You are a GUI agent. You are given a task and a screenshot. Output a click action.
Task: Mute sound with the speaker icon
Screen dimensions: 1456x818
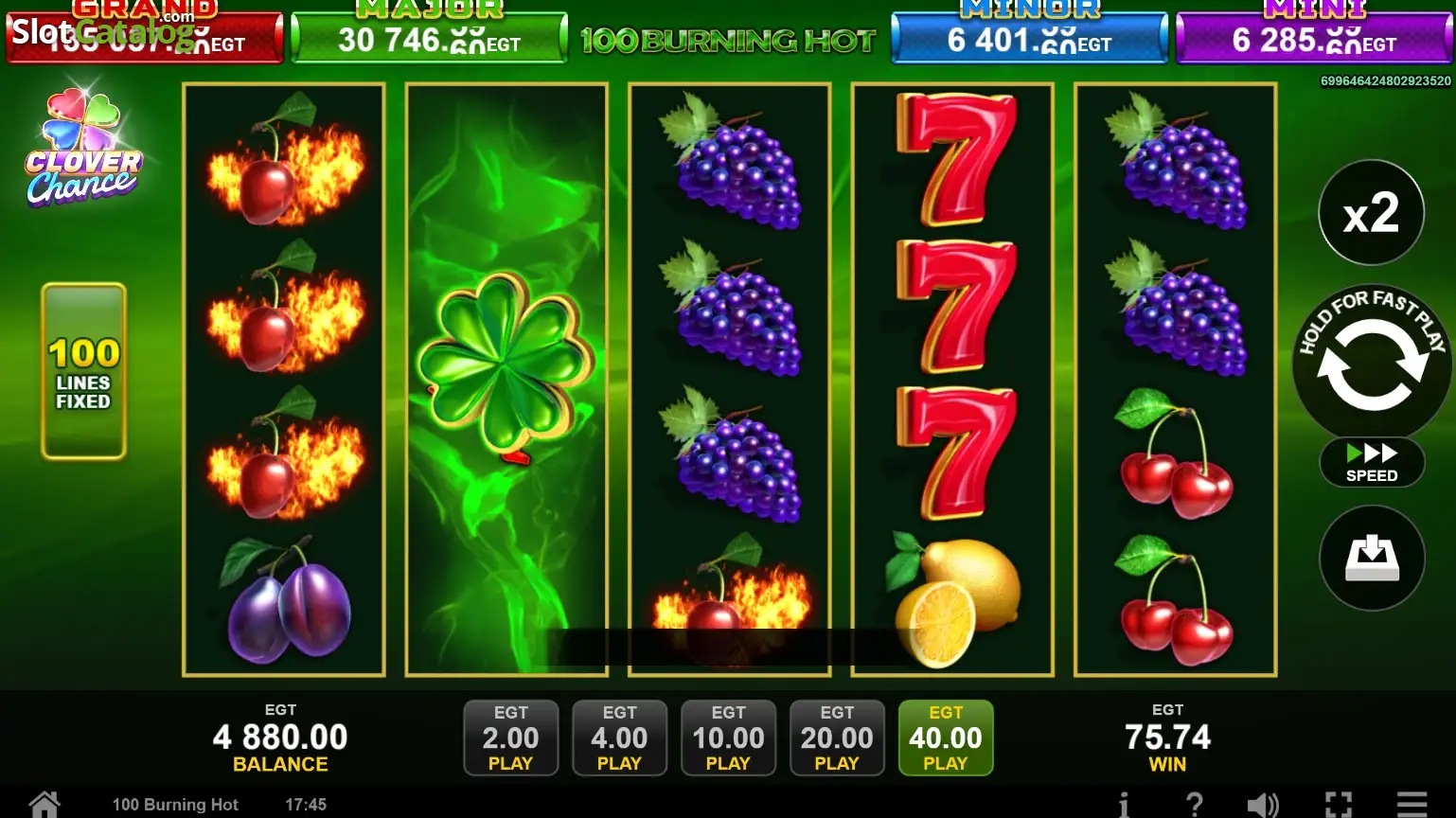point(1263,805)
